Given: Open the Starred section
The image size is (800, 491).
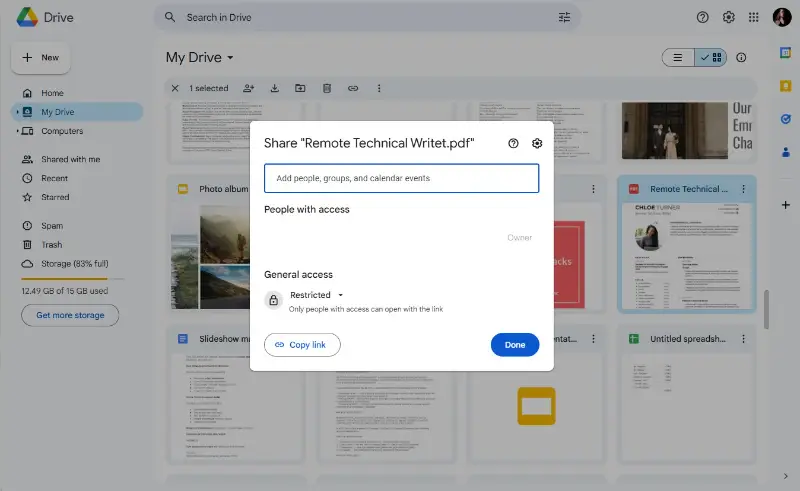Looking at the screenshot, I should 55,197.
